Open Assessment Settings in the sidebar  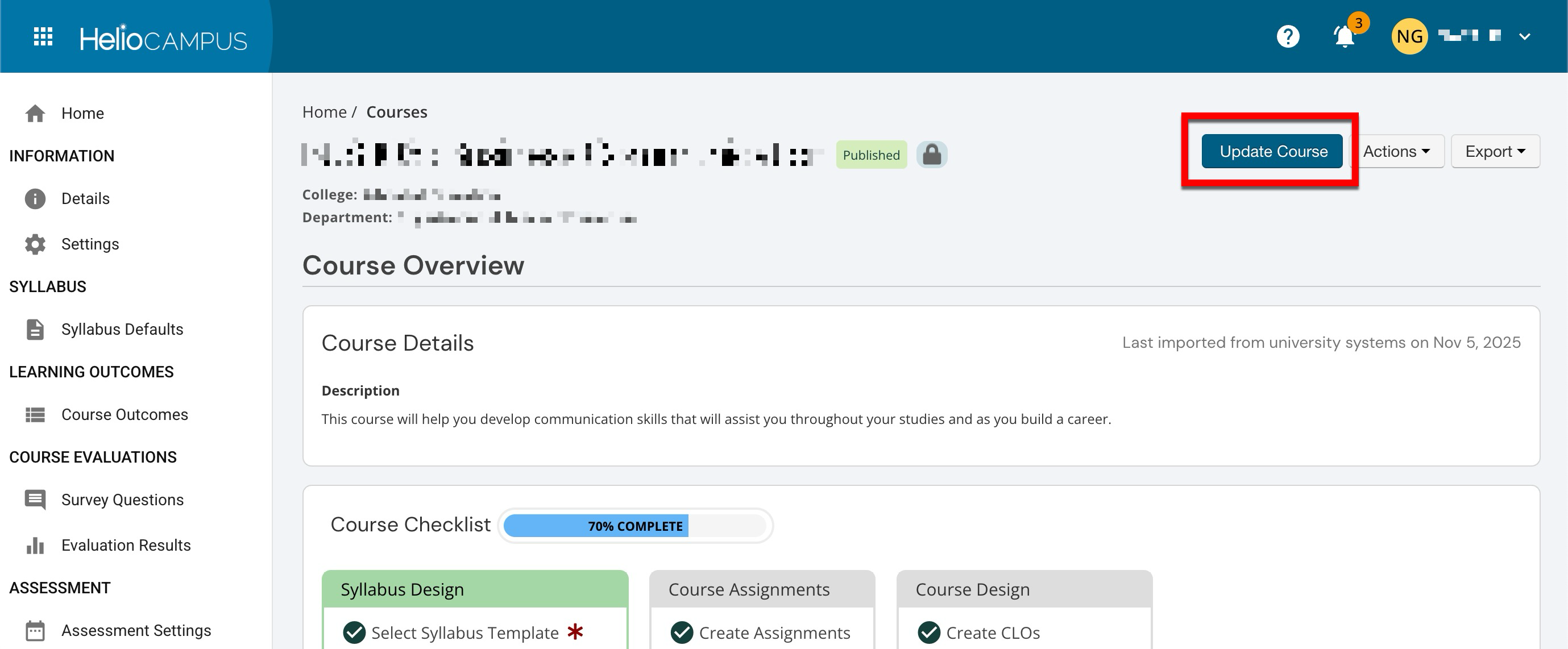click(x=136, y=630)
